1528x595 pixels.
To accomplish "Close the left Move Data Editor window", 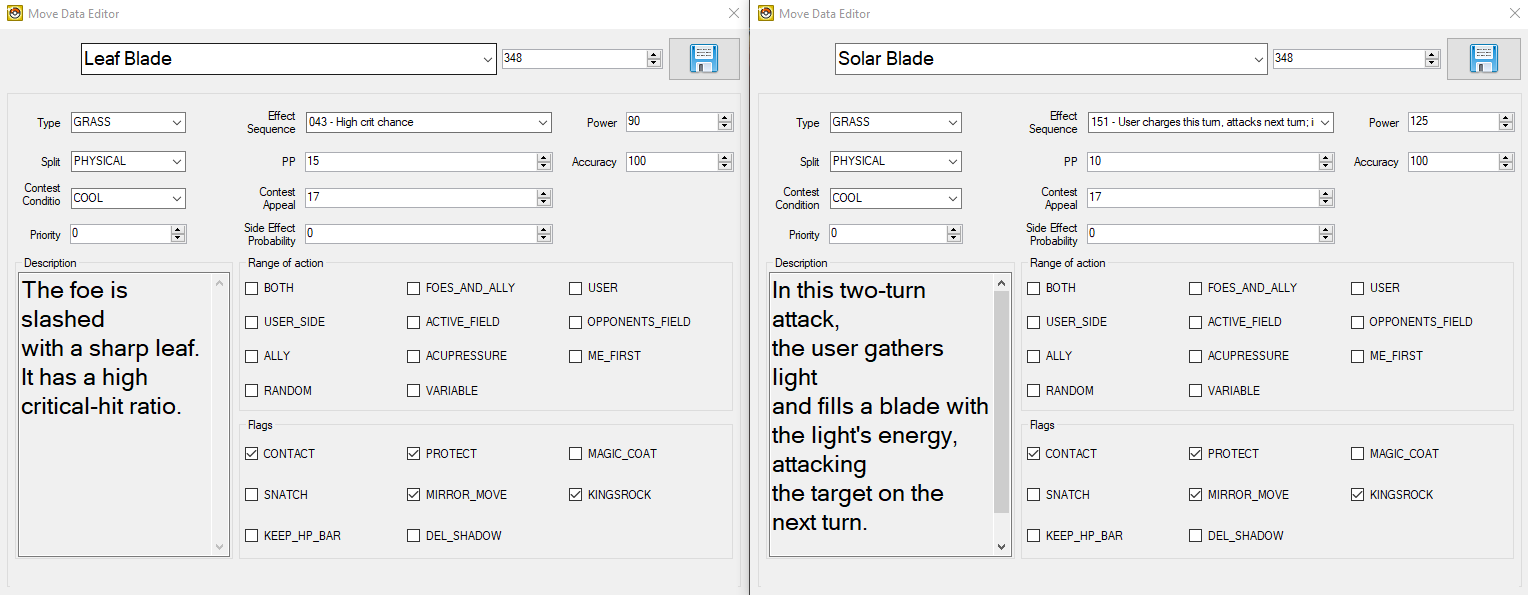I will coord(734,14).
